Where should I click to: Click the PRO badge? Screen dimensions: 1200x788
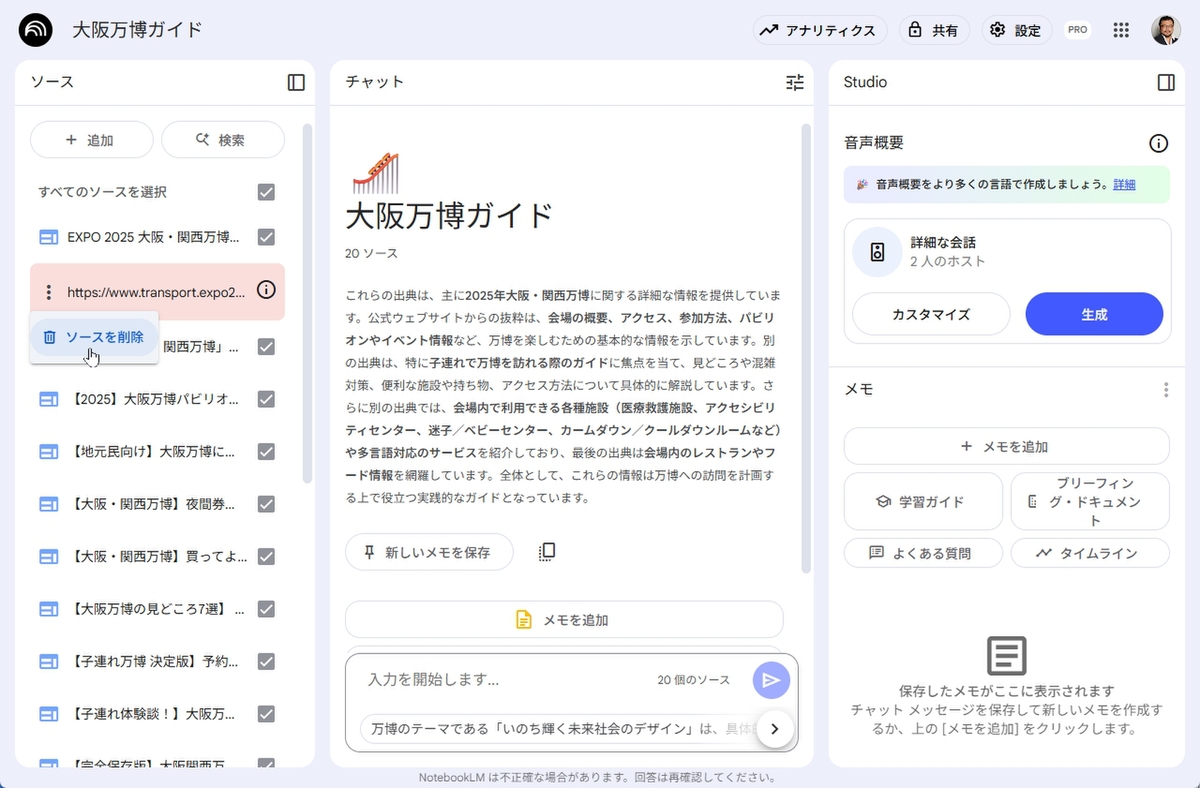point(1077,30)
